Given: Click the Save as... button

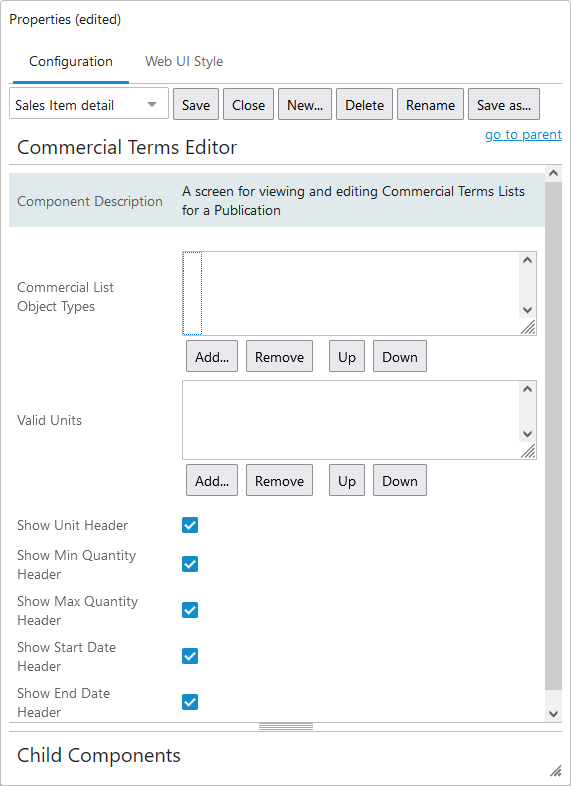Looking at the screenshot, I should click(504, 104).
